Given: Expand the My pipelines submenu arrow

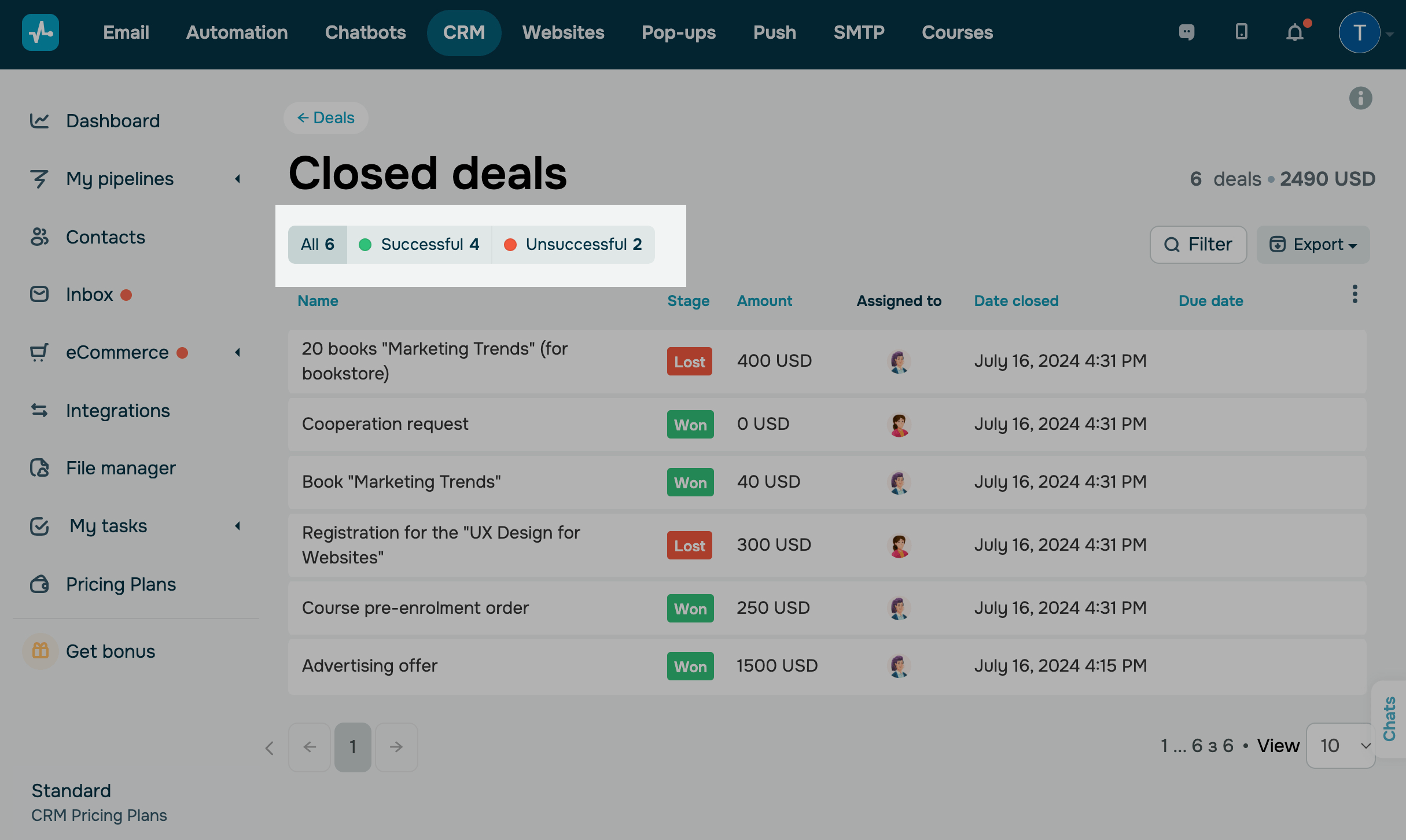Looking at the screenshot, I should [x=237, y=179].
